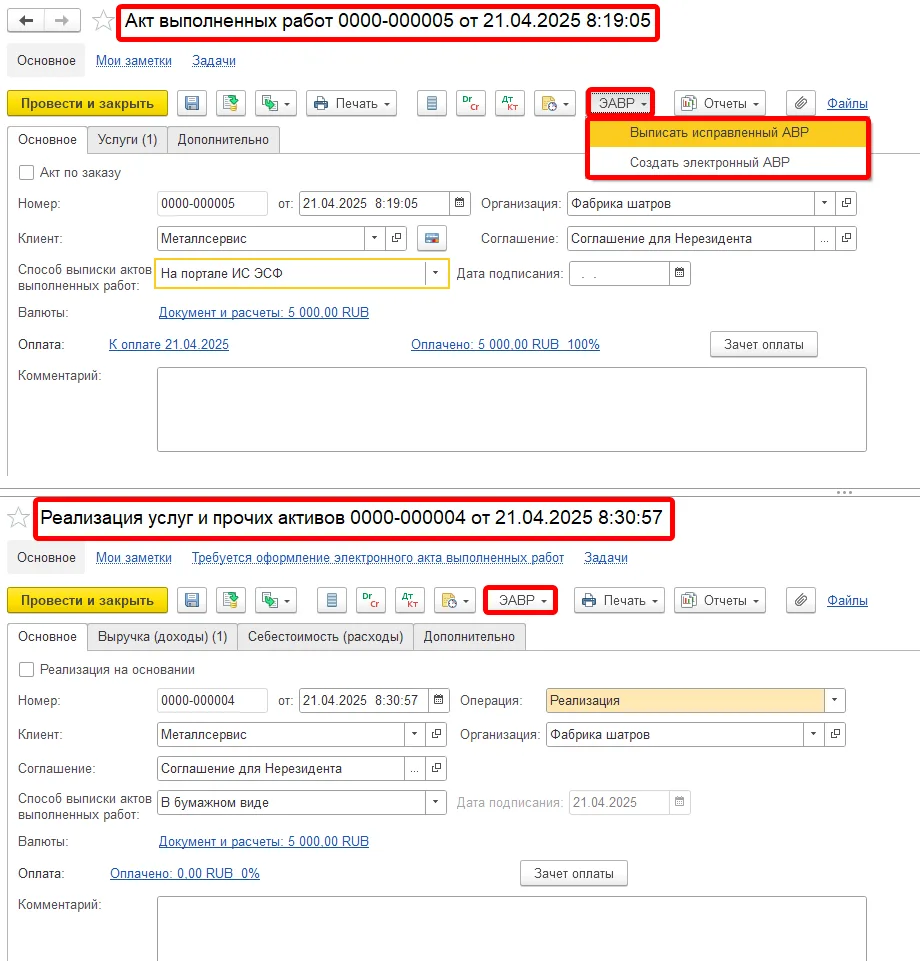Click the payment card icon next to Клиент
Image resolution: width=920 pixels, height=961 pixels.
(x=431, y=238)
